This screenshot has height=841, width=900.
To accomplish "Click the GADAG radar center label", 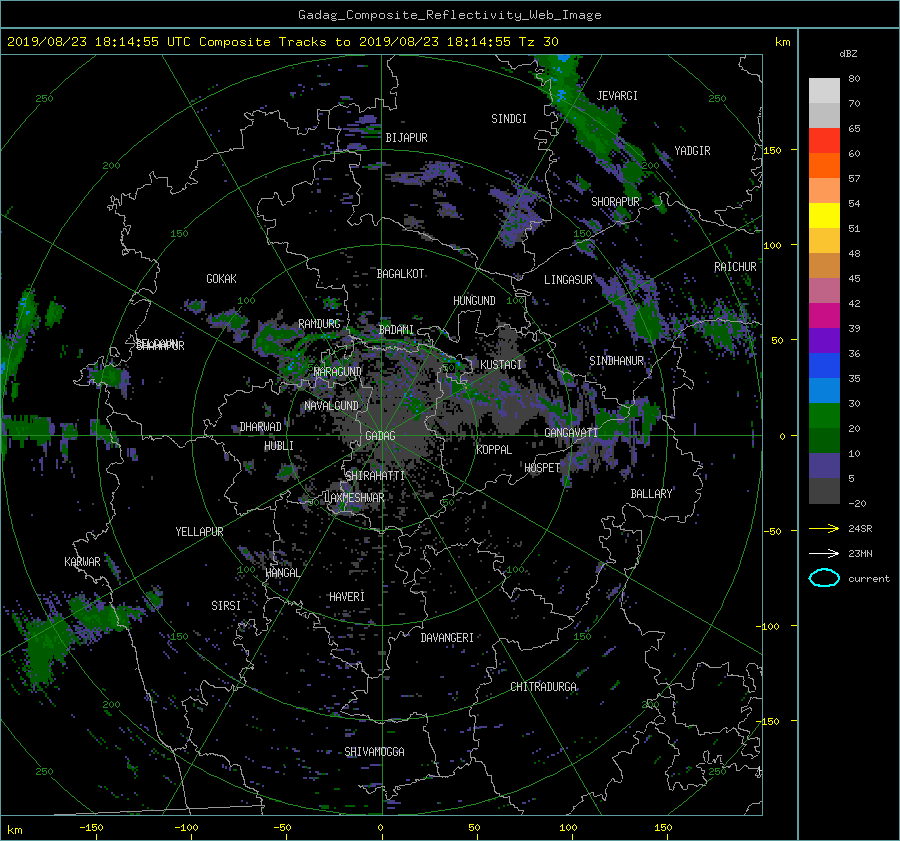I will [380, 436].
